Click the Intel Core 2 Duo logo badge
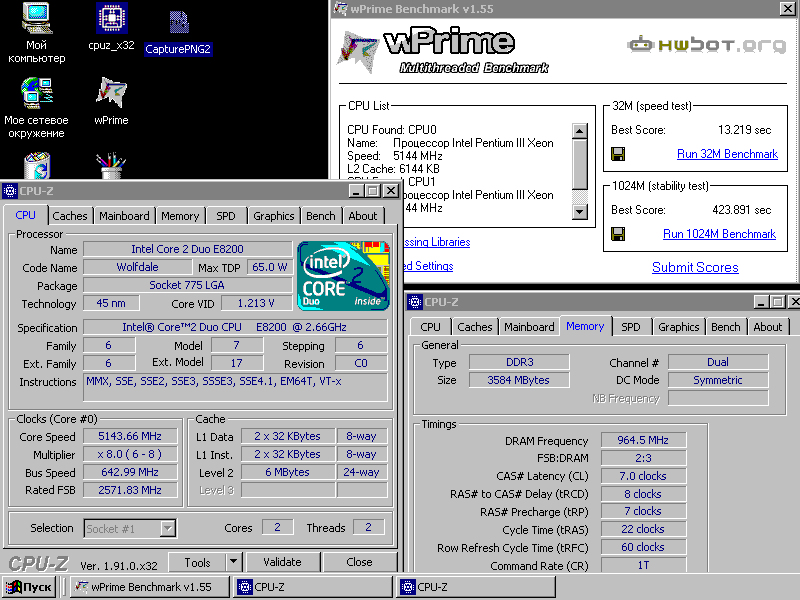 [343, 276]
